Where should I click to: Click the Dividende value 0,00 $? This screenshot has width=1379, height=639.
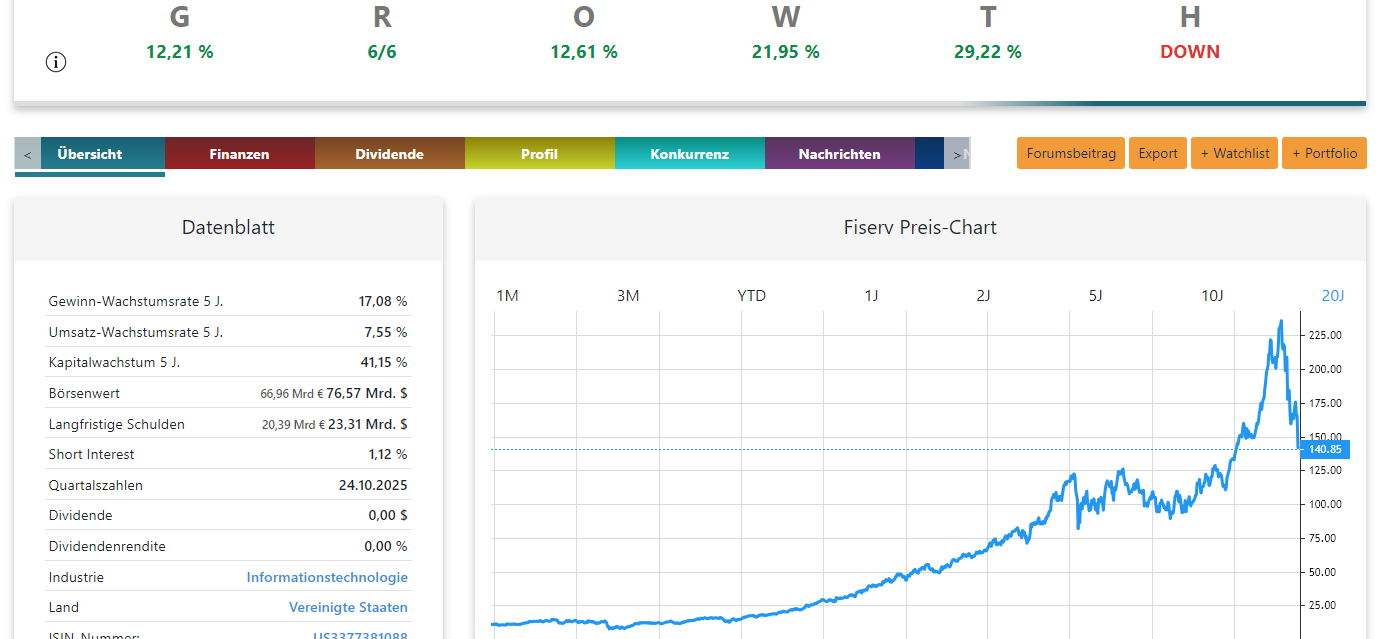(x=388, y=516)
